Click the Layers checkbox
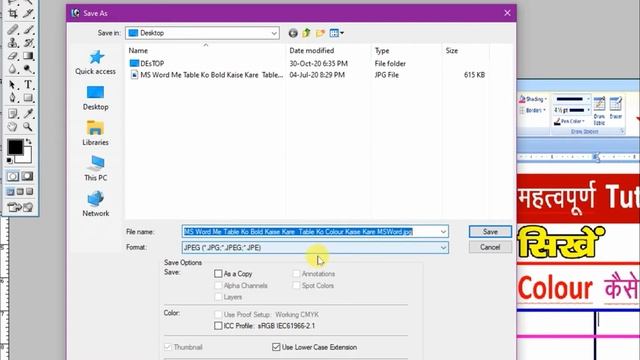 click(218, 297)
